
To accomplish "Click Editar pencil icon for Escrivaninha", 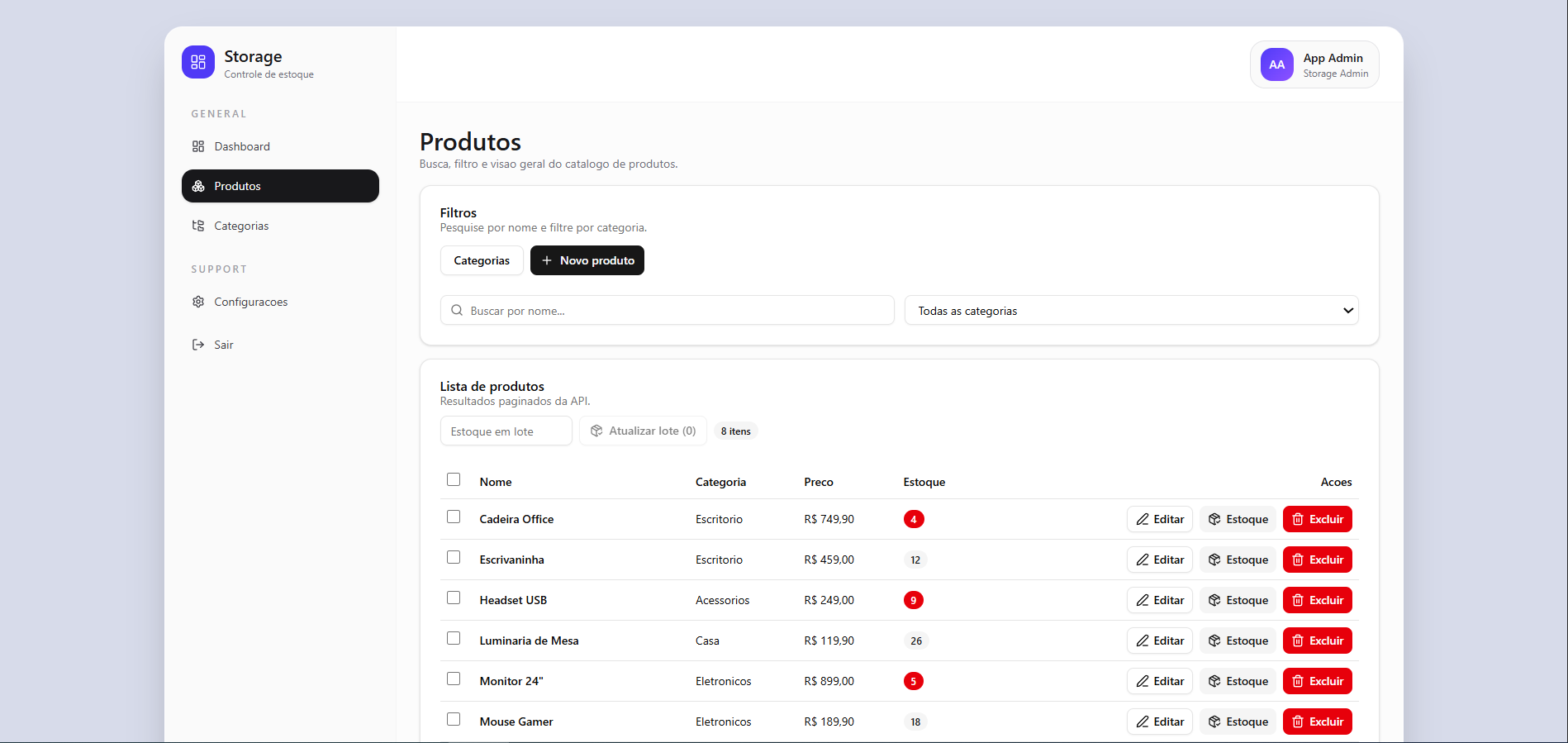I will (1143, 560).
